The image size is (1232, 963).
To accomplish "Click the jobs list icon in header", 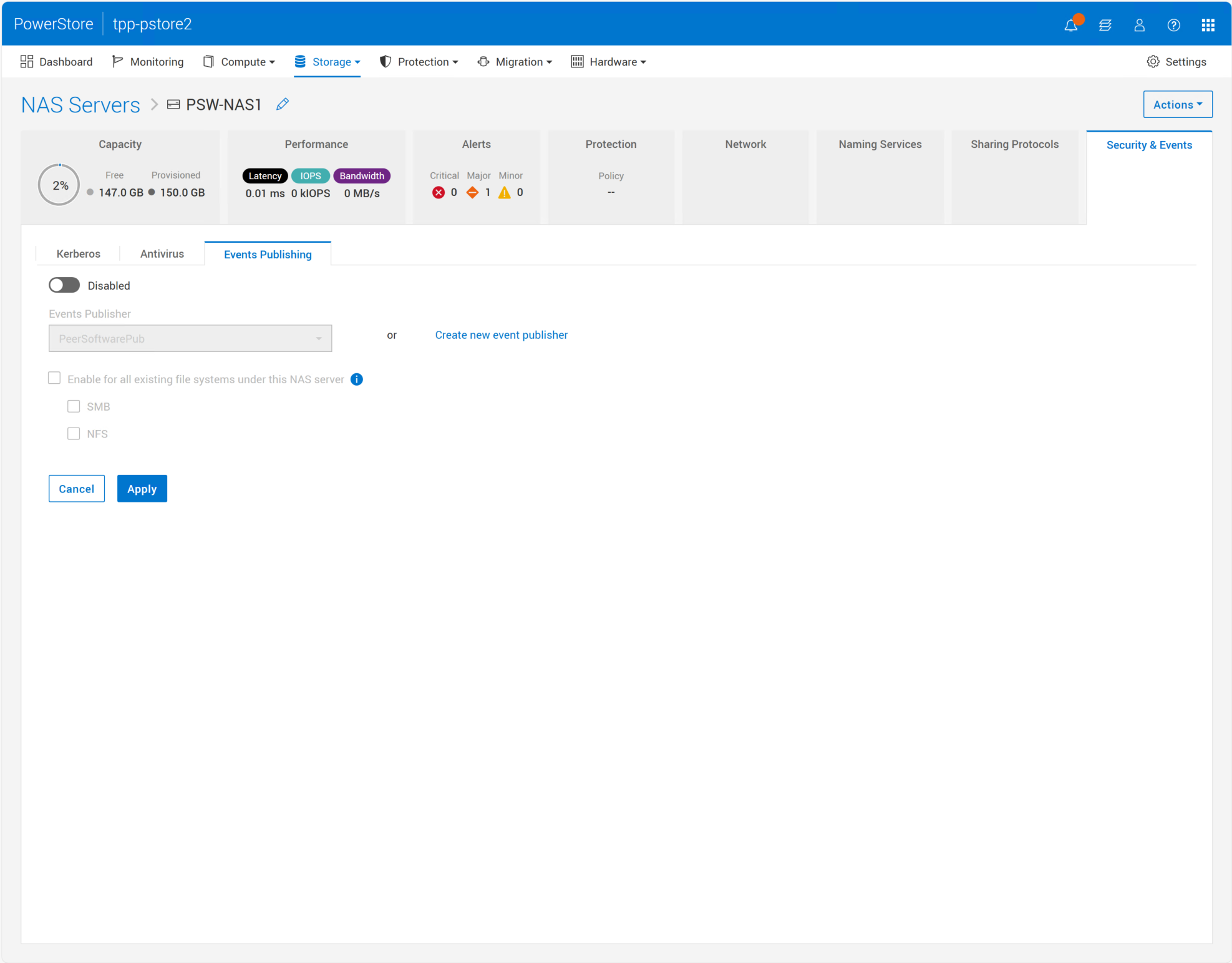I will pyautogui.click(x=1105, y=25).
